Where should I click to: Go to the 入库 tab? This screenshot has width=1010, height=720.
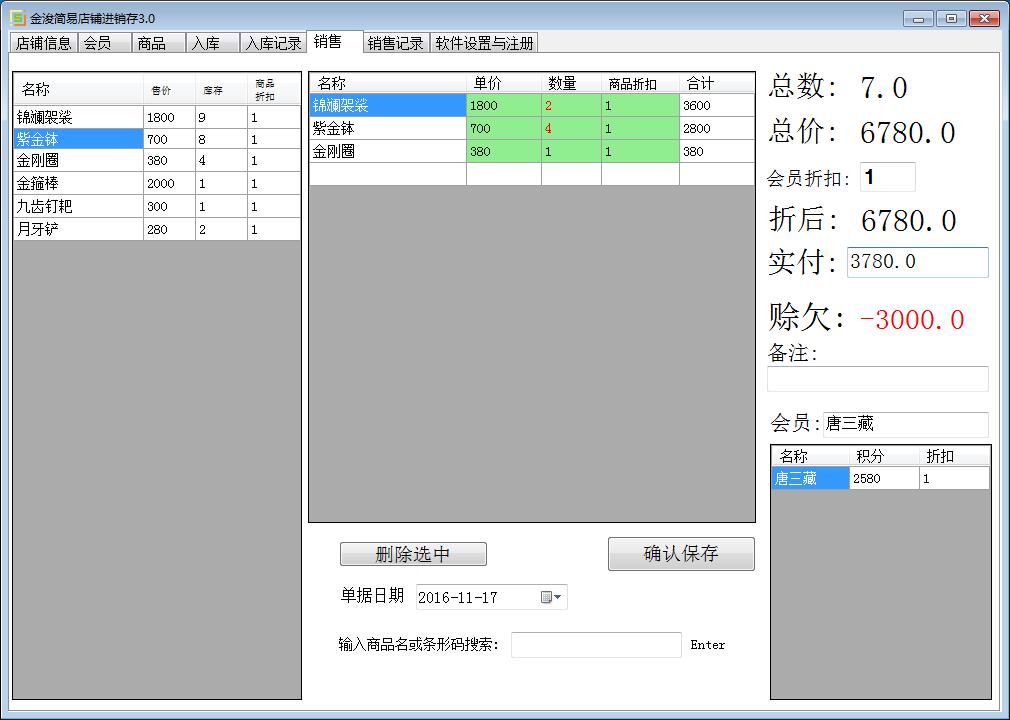(213, 43)
